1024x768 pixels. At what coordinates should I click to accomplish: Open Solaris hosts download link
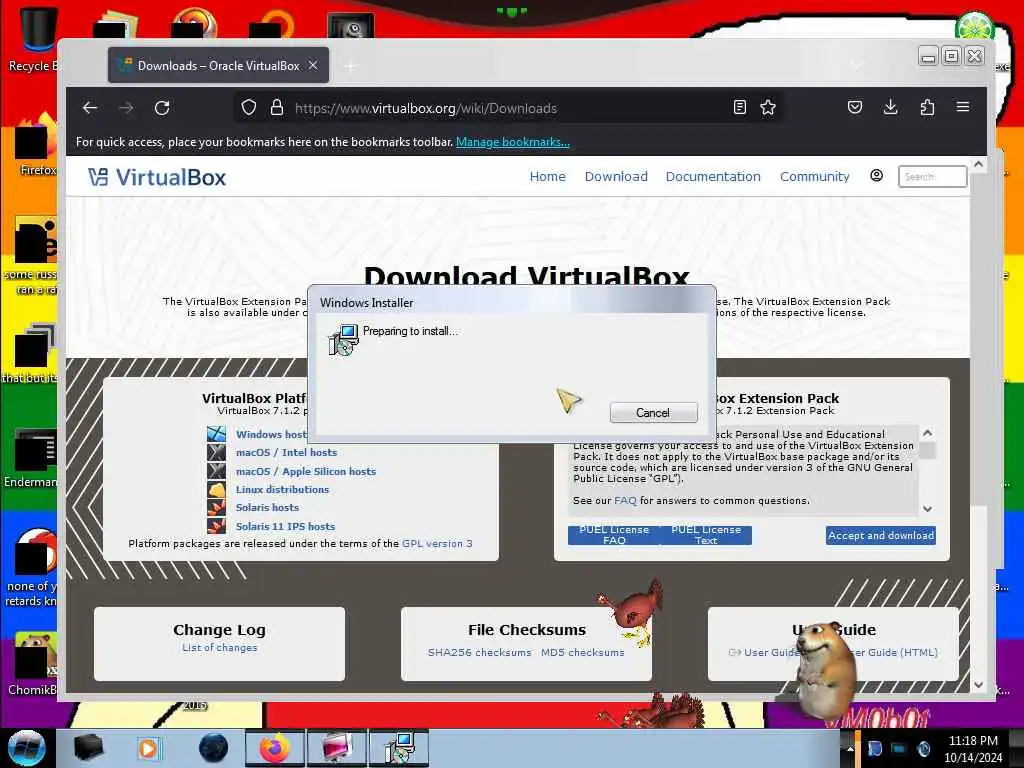267,507
